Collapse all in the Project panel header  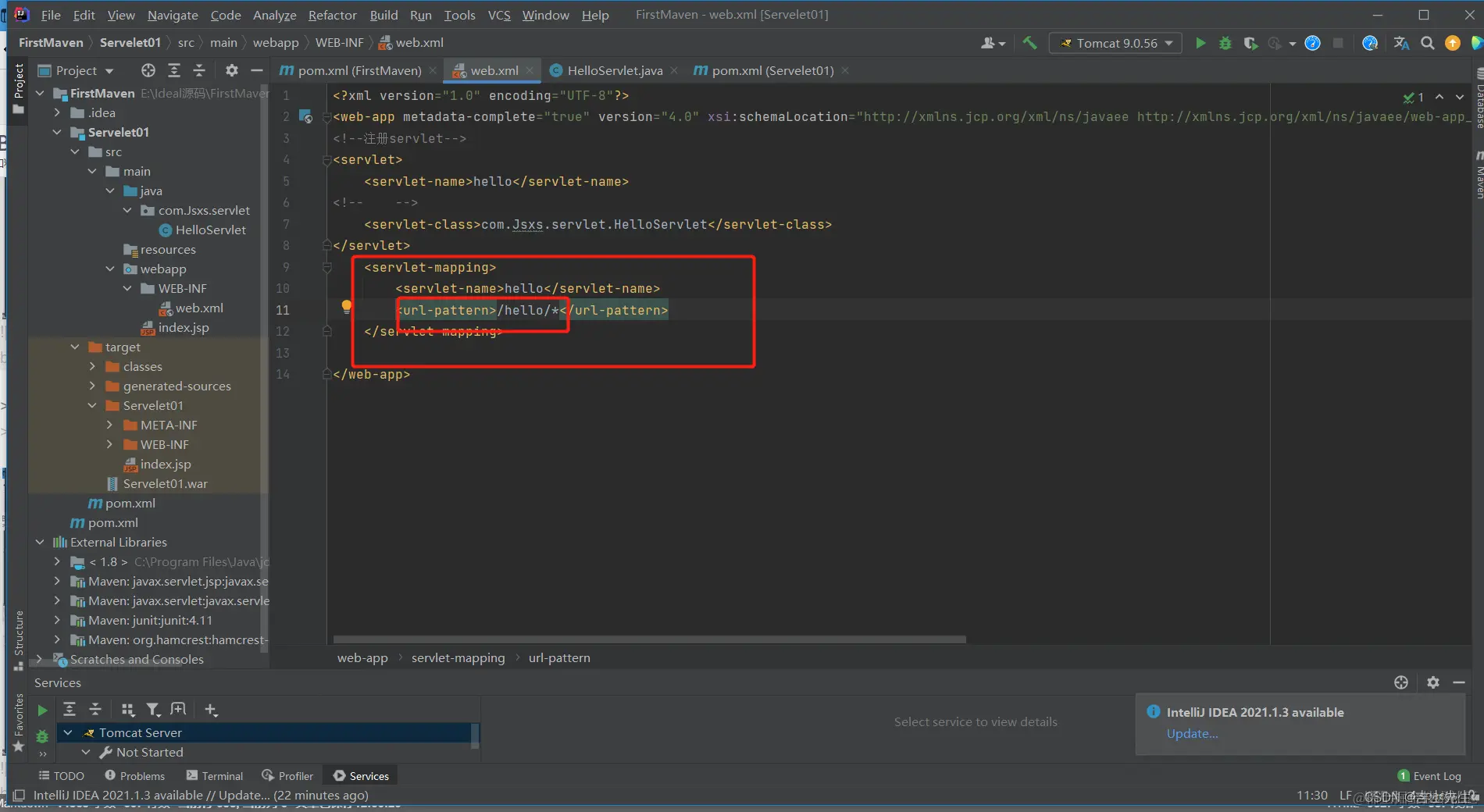(199, 70)
